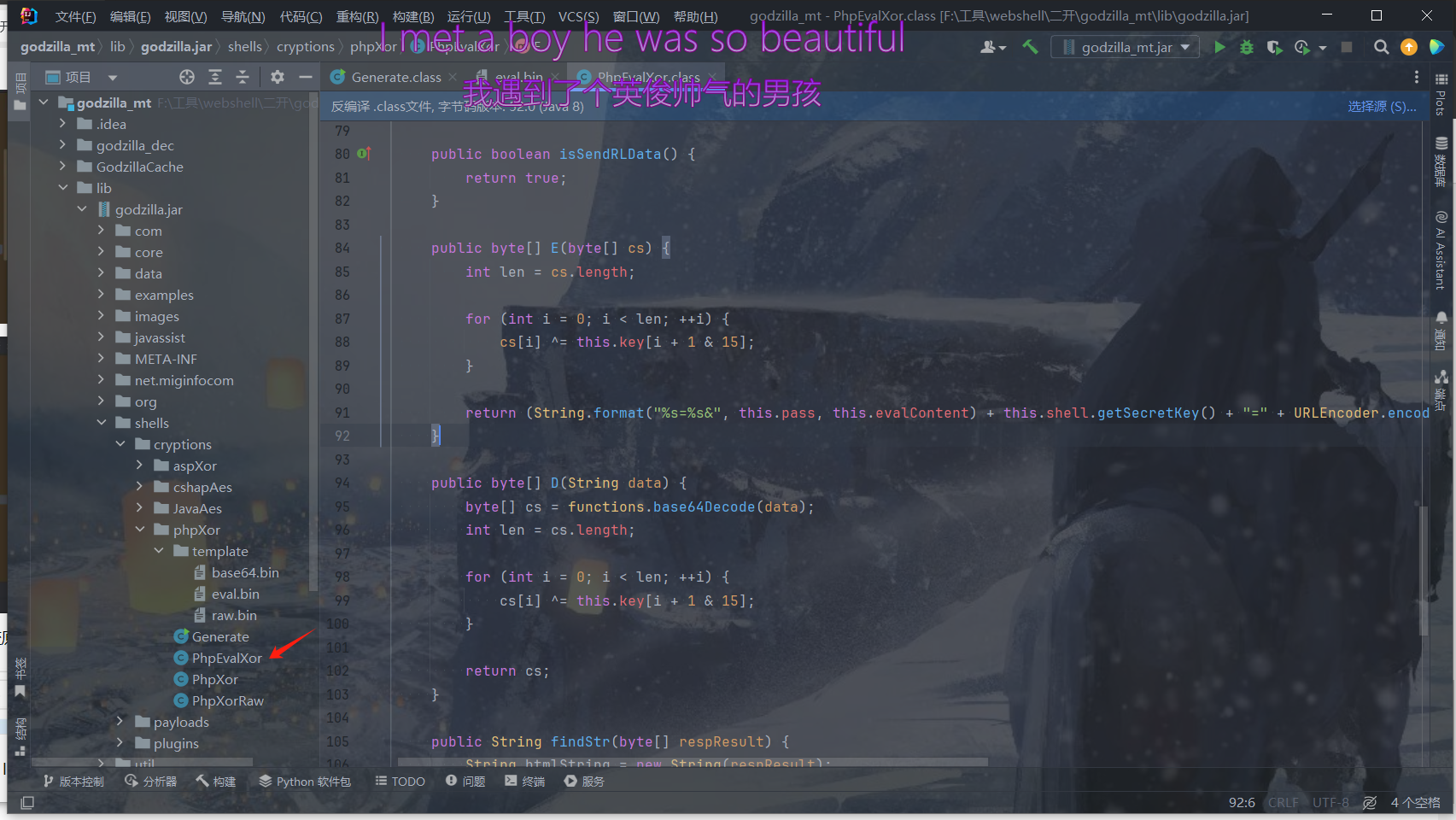Hide the project tool window
The image size is (1456, 820).
pyautogui.click(x=305, y=77)
